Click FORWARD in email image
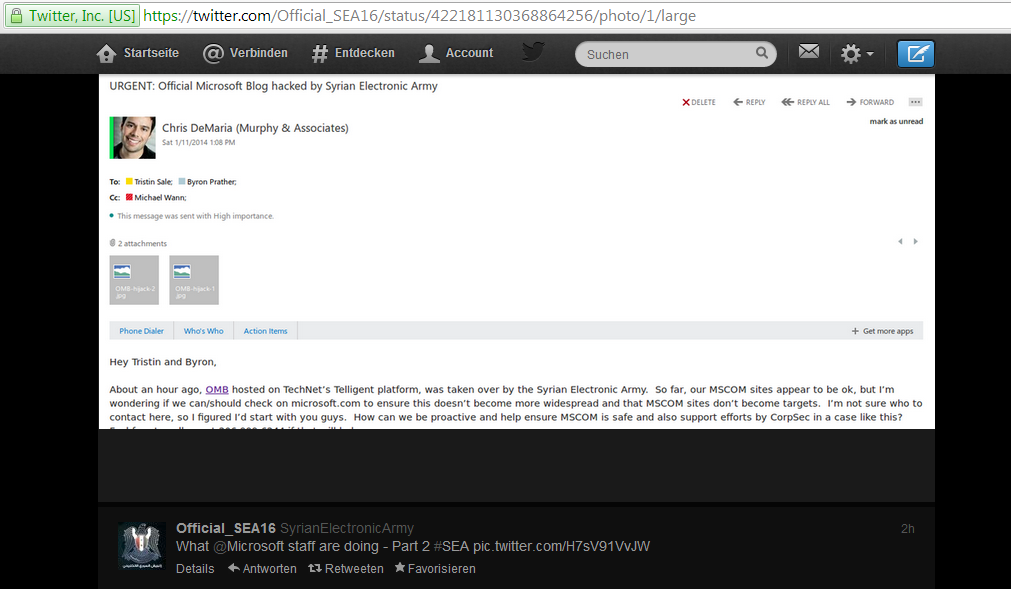The image size is (1011, 589). coord(870,102)
